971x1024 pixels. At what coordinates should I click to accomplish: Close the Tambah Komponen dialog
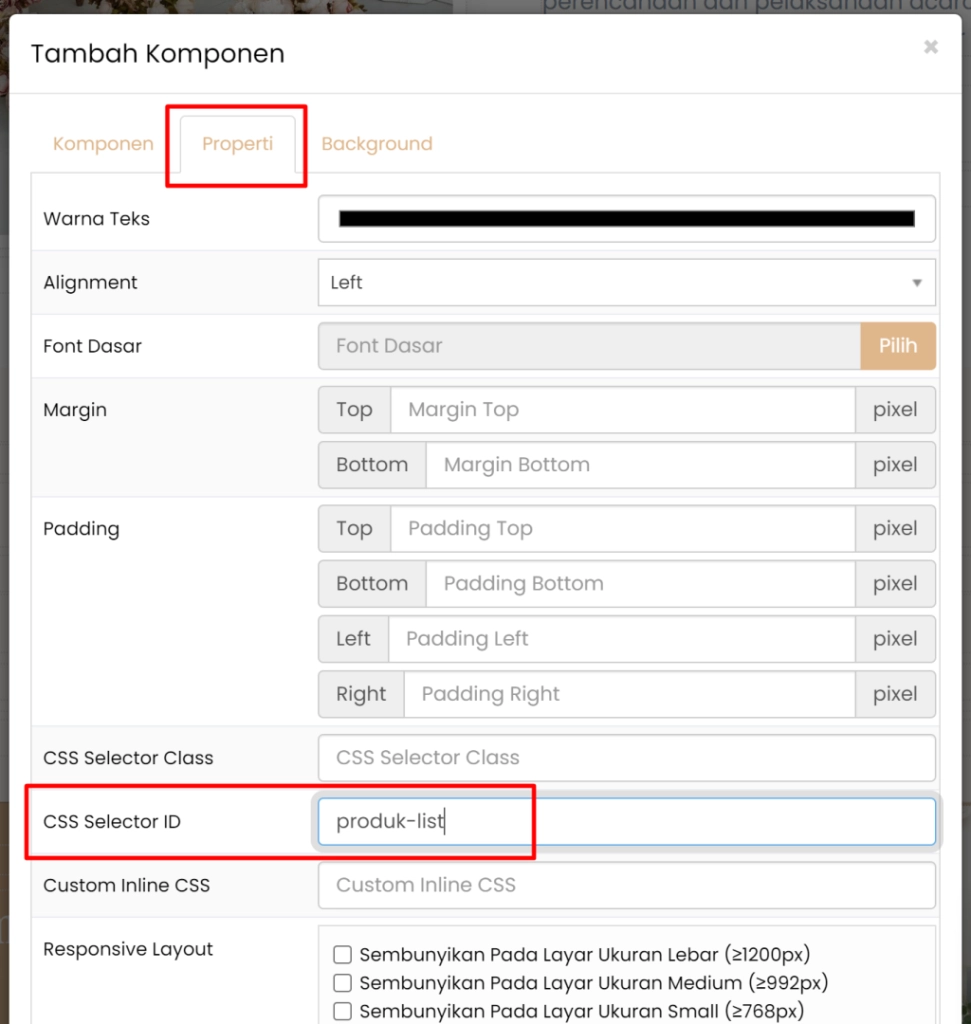click(931, 47)
